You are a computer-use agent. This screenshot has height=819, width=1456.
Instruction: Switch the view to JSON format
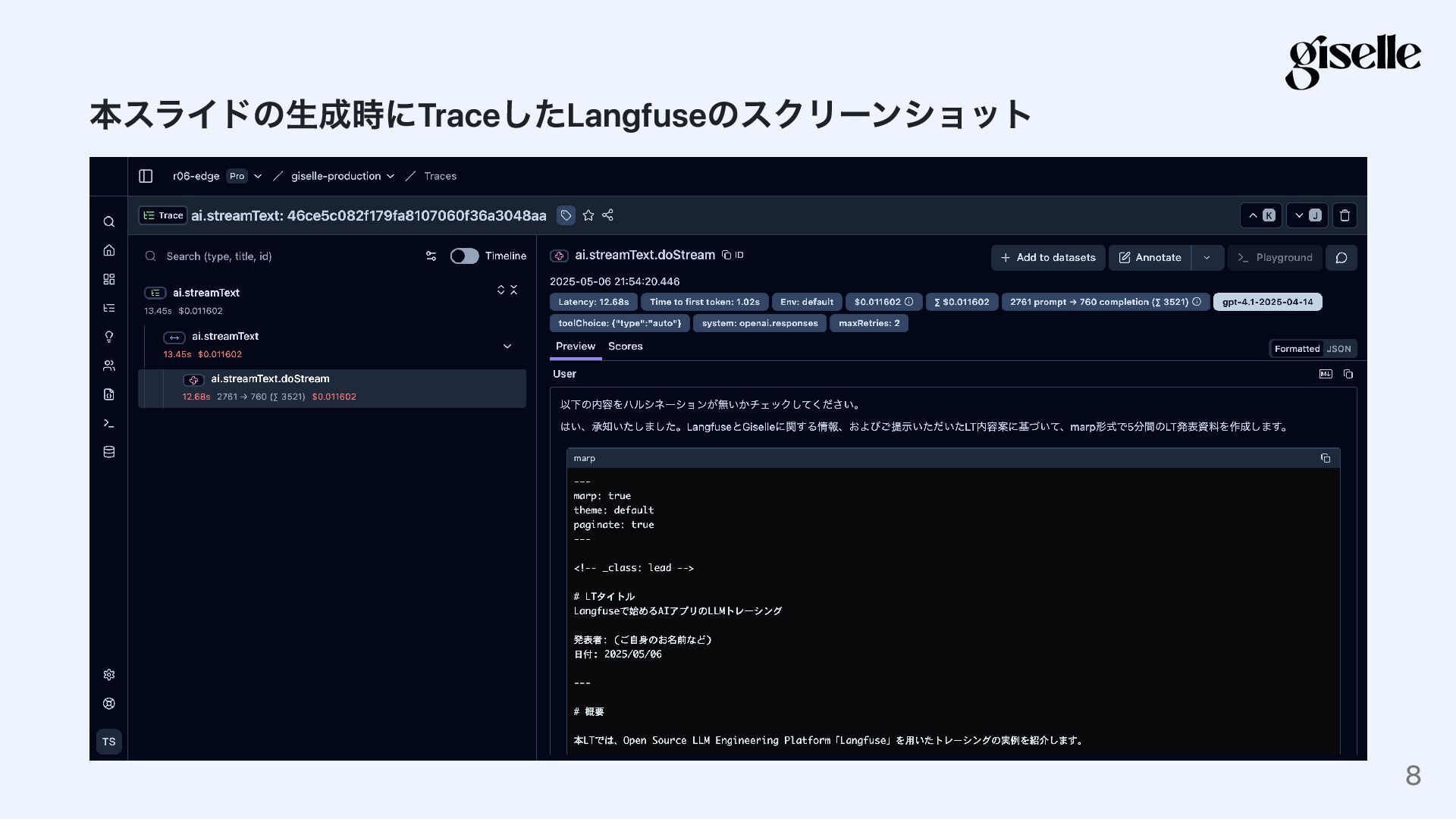[x=1338, y=349]
